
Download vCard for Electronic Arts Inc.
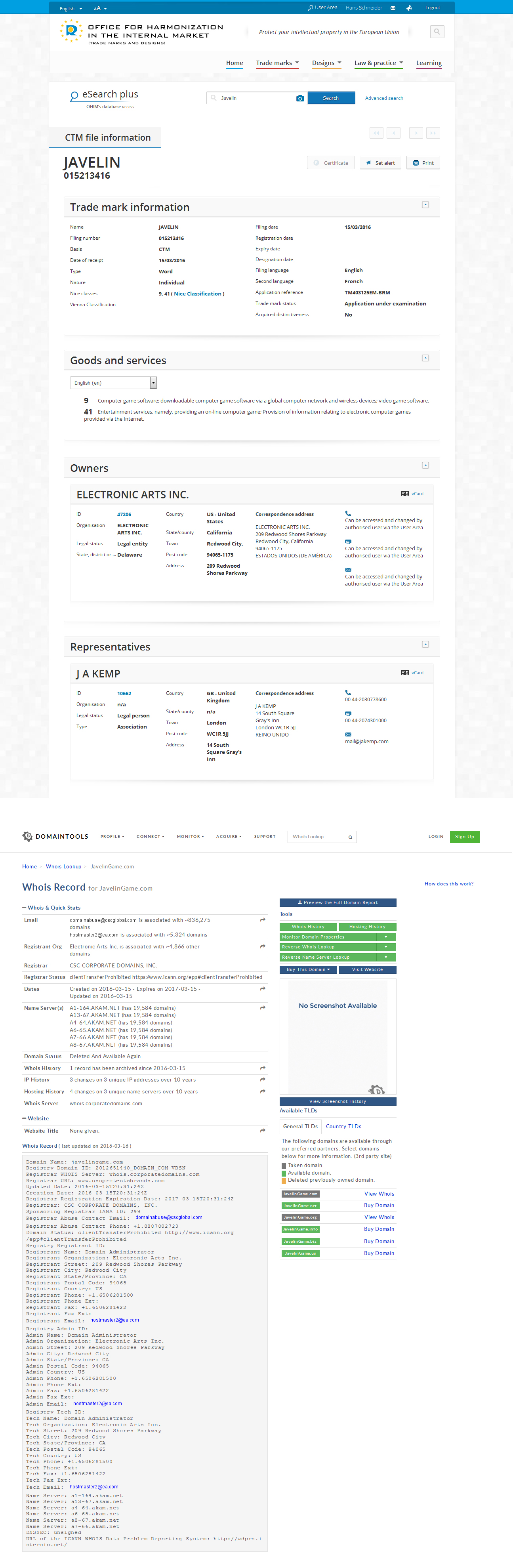pyautogui.click(x=412, y=494)
